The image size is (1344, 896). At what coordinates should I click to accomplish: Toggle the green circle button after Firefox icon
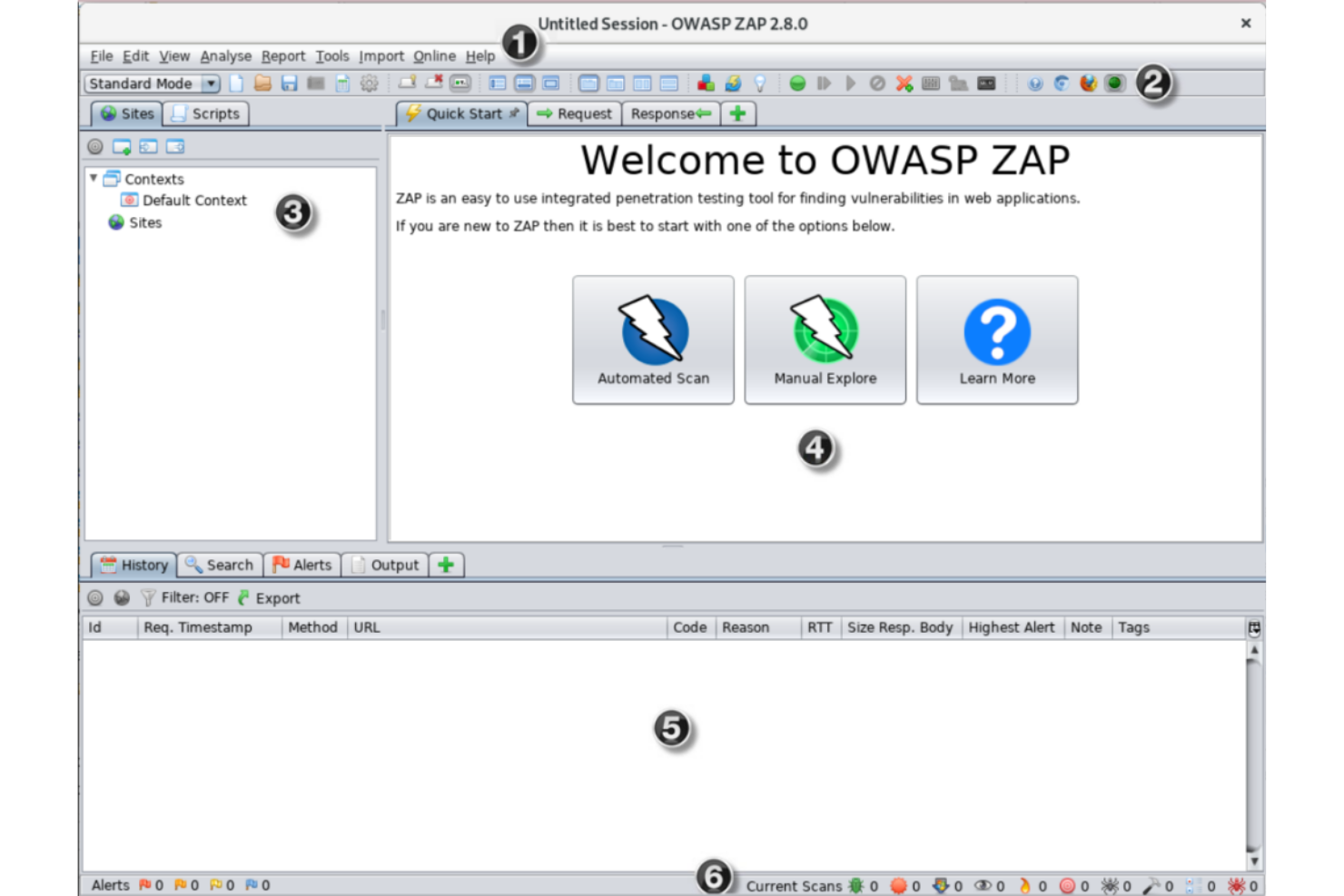coord(1114,84)
